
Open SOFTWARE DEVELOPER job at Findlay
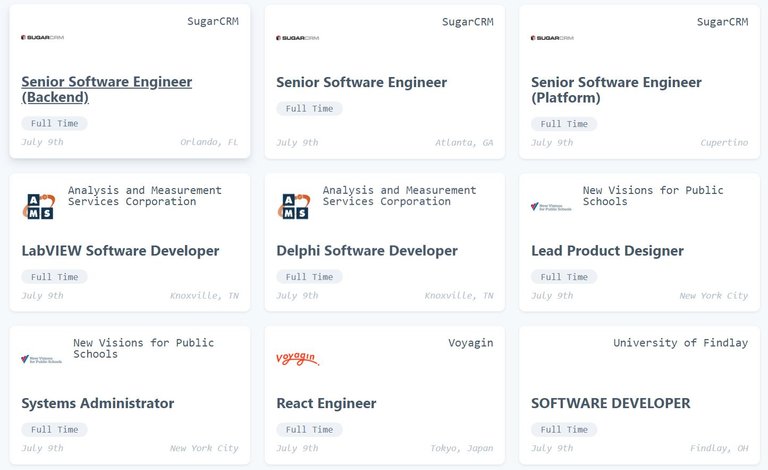point(611,403)
